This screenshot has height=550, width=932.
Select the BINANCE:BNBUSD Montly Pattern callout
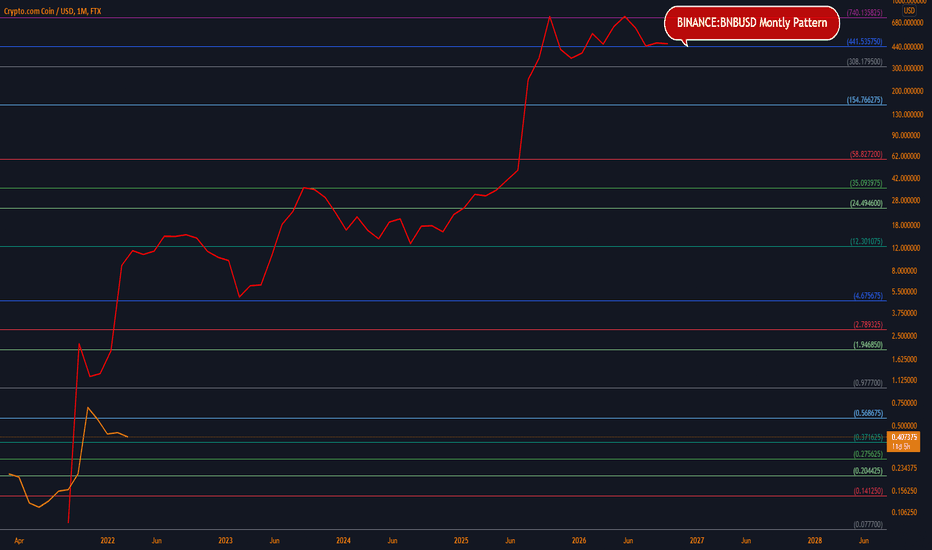pos(751,23)
